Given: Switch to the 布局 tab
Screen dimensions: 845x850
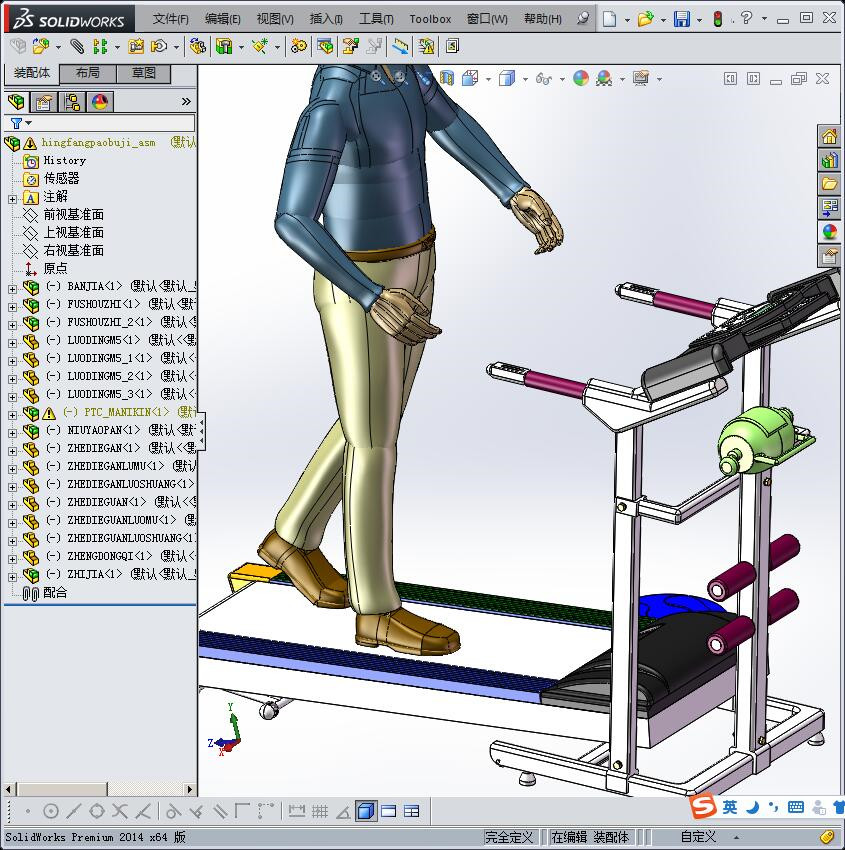Looking at the screenshot, I should pos(87,73).
